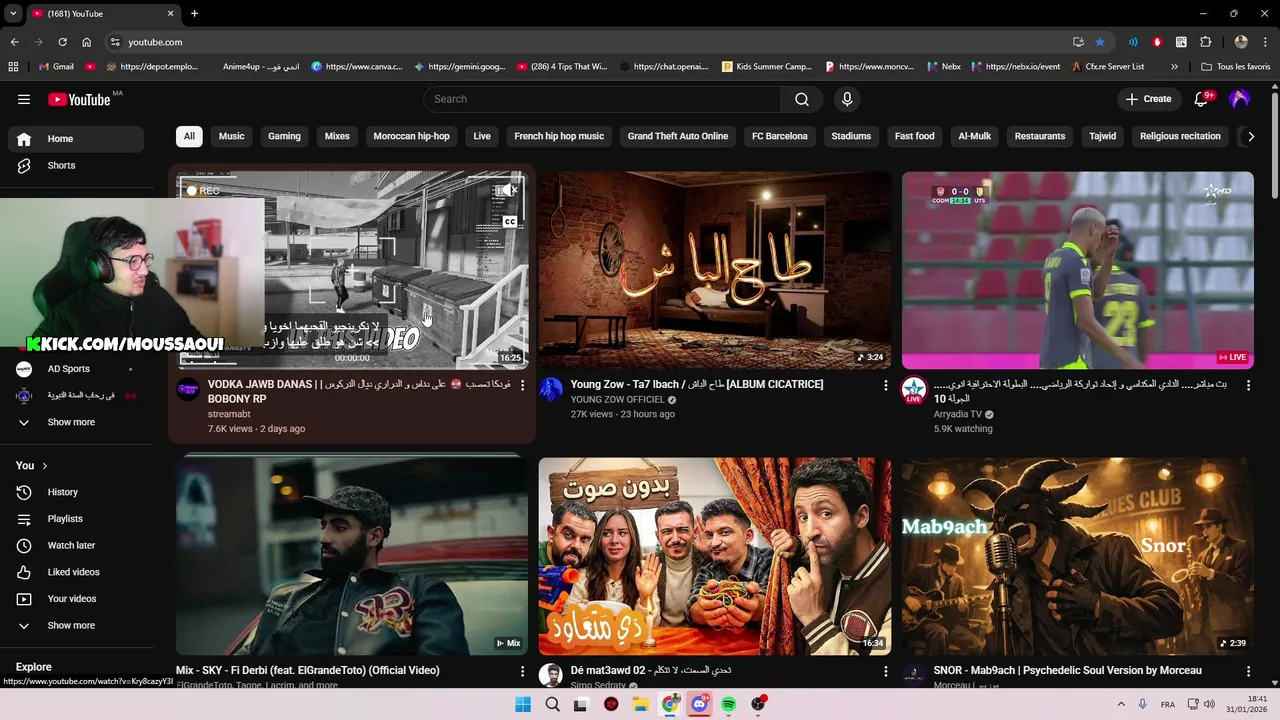Open the Young Zow Ta7 Ibach thumbnail
This screenshot has height=720, width=1280.
tap(714, 270)
